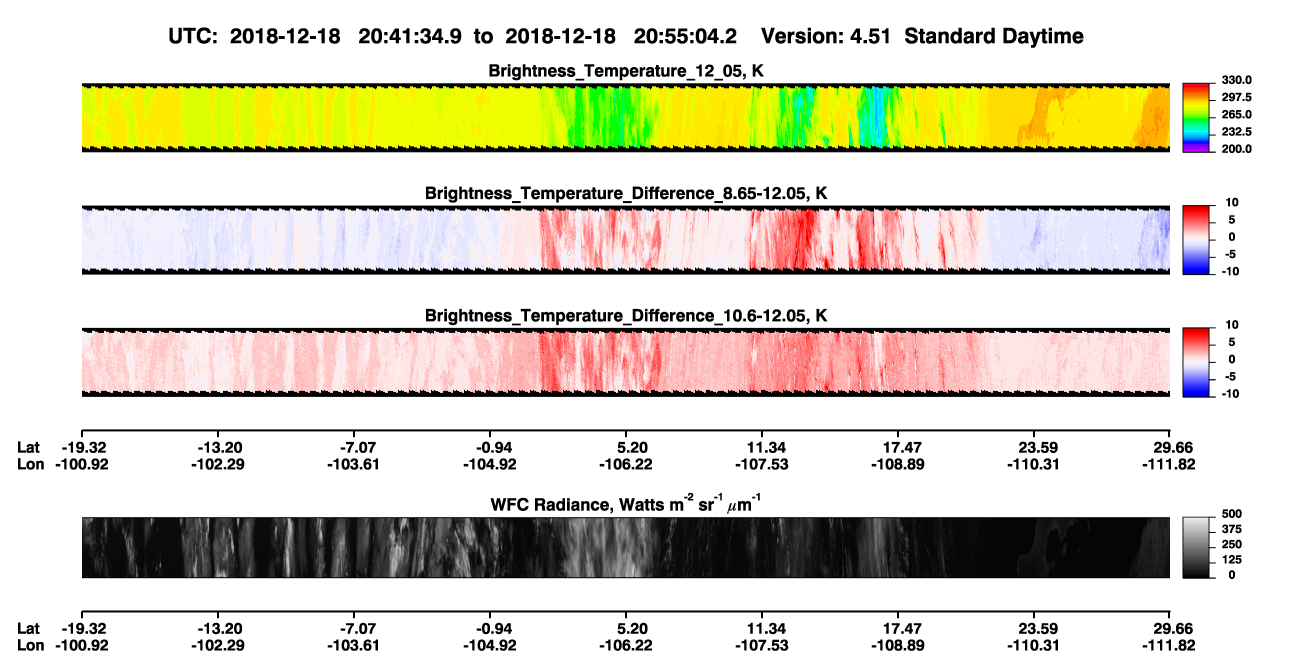Screen dimensions: 1300x667
Task: Click longitude '-111.82' on the upper axis
Action: (1170, 464)
